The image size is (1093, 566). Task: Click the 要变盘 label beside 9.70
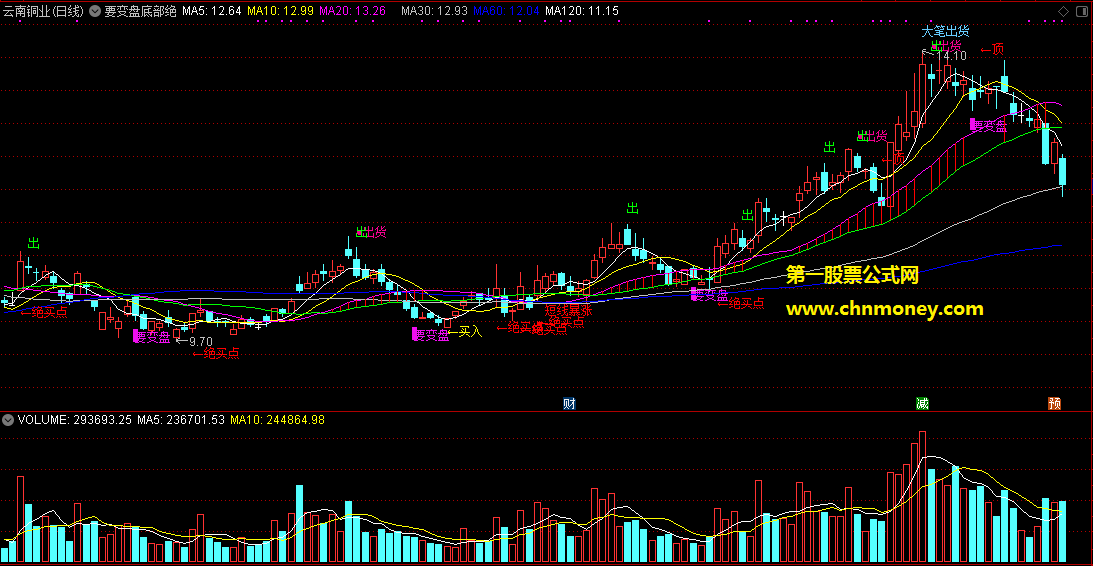coord(152,337)
